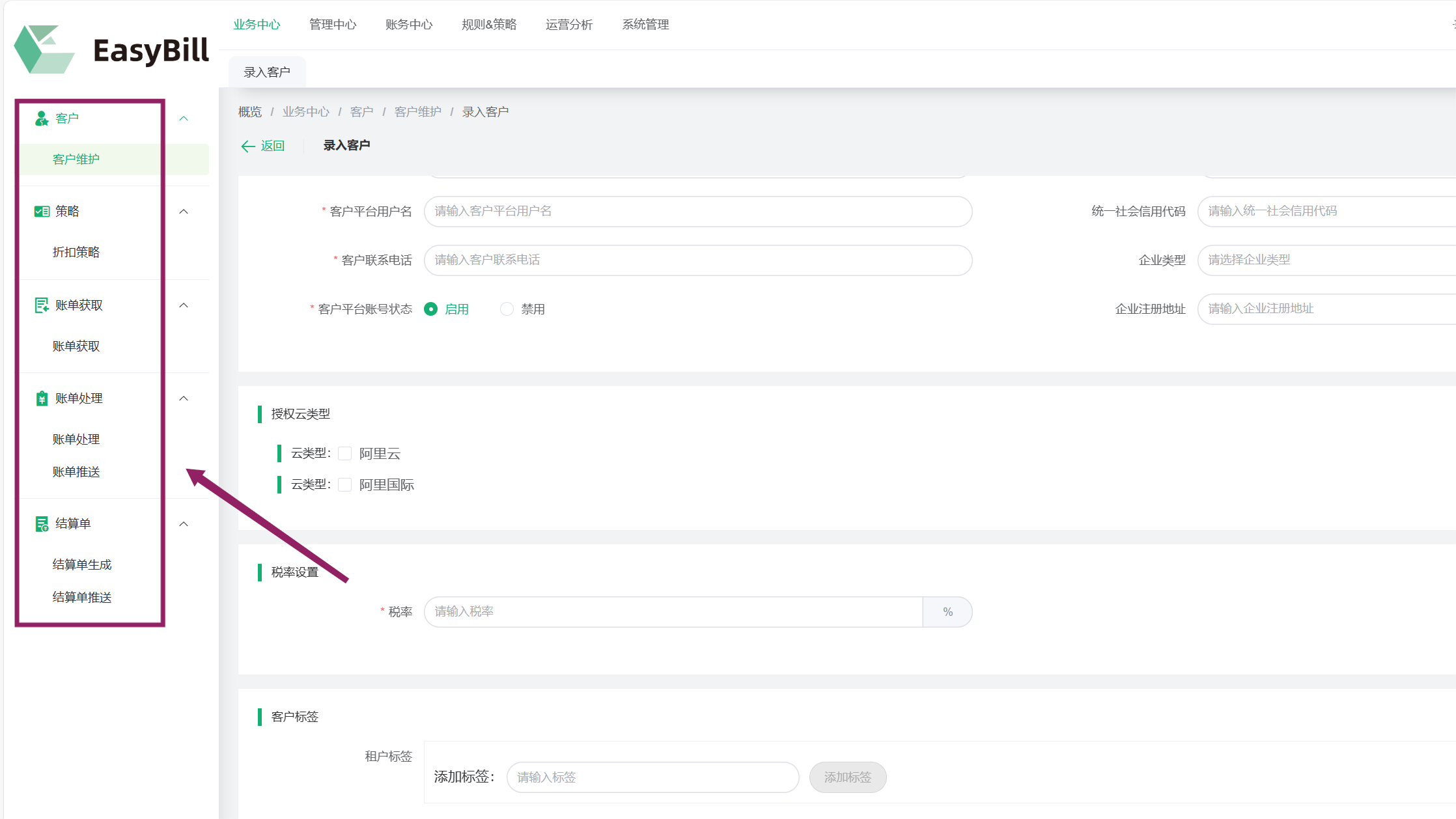1456x819 pixels.
Task: Click the 返回 back arrow icon
Action: coord(248,146)
